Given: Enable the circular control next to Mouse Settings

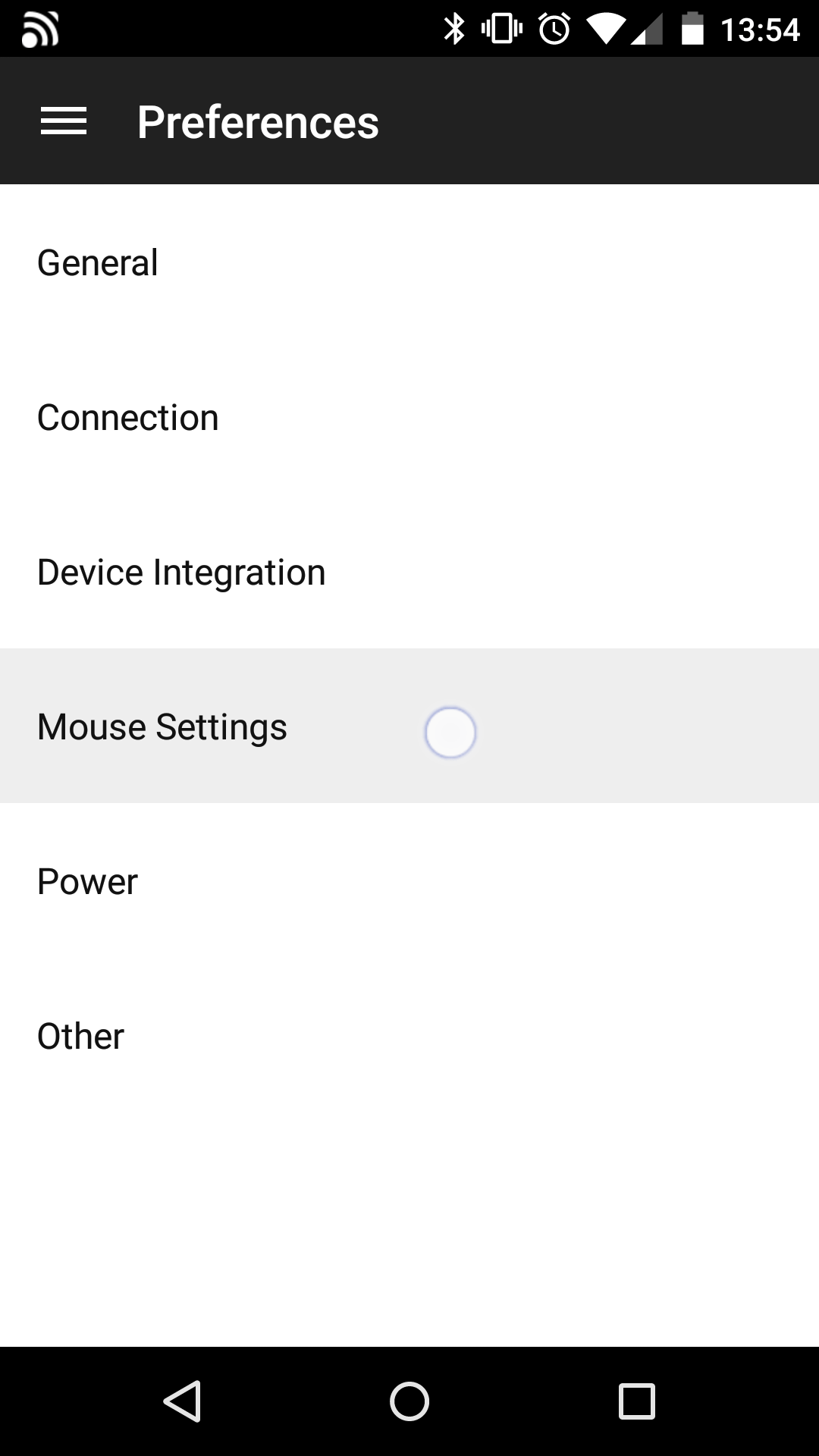Looking at the screenshot, I should point(450,732).
